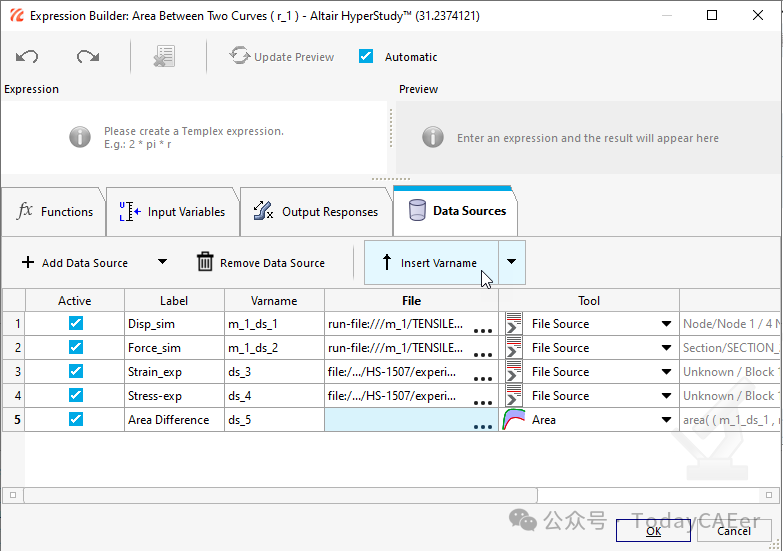Switch to the Functions tab
The width and height of the screenshot is (783, 551).
click(53, 212)
